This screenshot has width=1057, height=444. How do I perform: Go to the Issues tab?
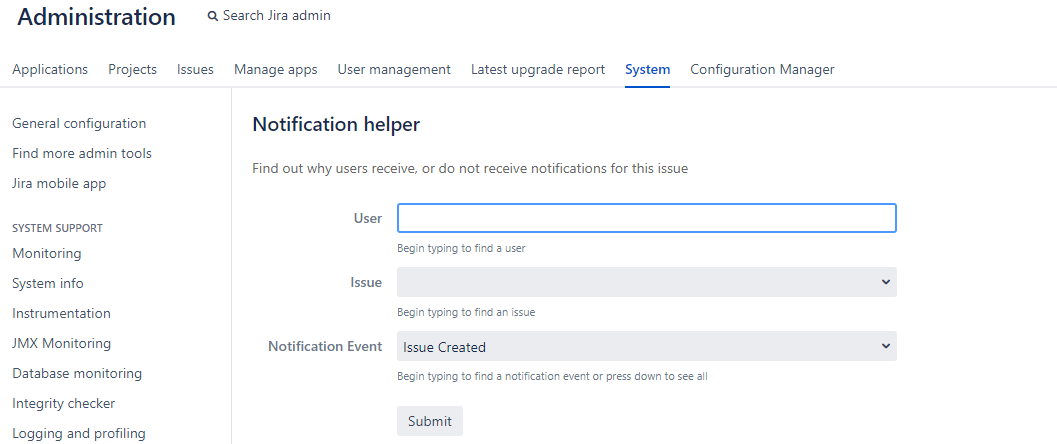pos(195,69)
